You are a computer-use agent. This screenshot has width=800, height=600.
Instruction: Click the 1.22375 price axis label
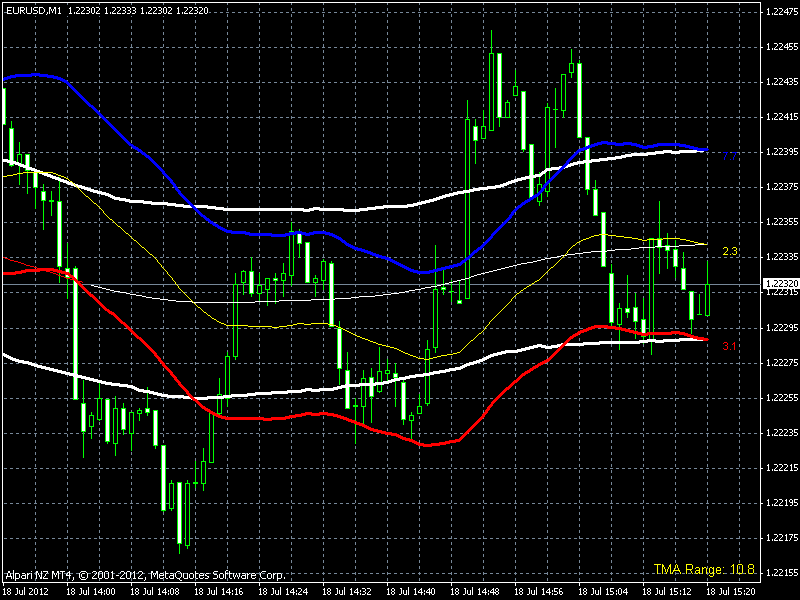[782, 187]
